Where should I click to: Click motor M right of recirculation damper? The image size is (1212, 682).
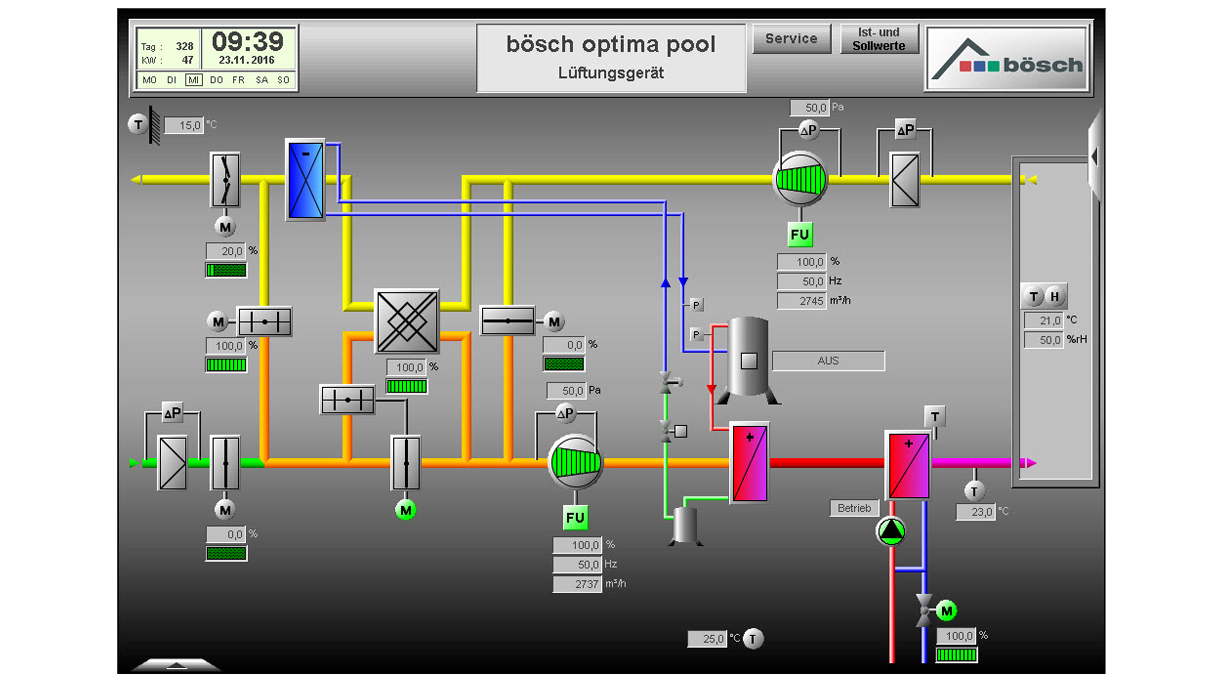[x=554, y=322]
